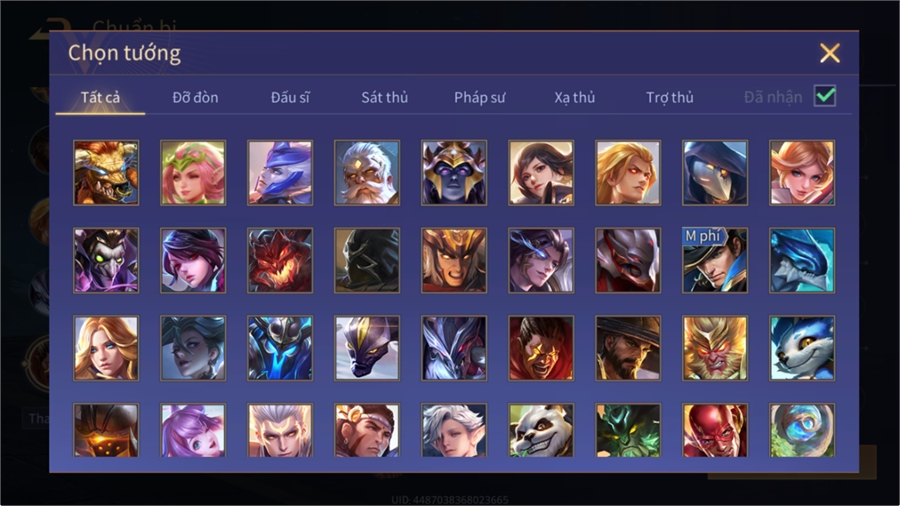900x506 pixels.
Task: Select the orange lion beast hero
Action: (x=106, y=173)
